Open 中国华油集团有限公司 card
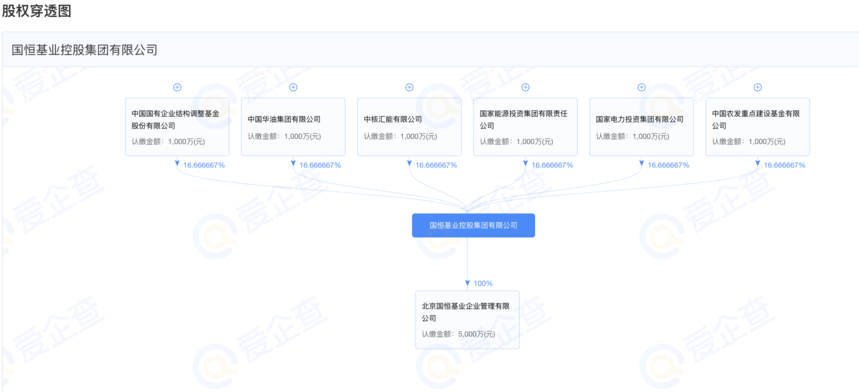859x392 pixels. (x=293, y=126)
